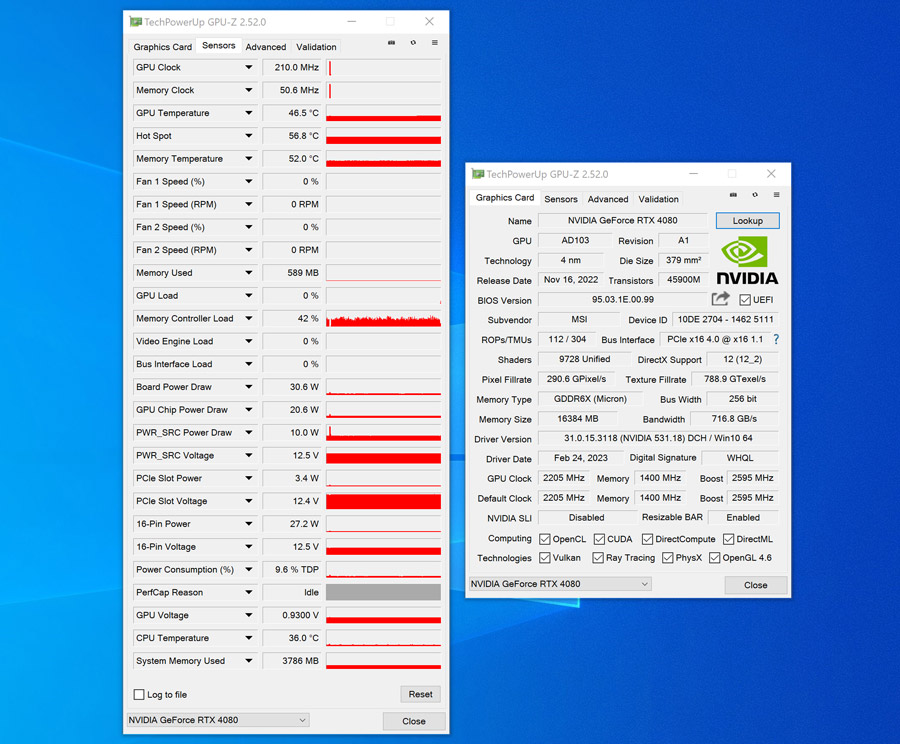This screenshot has width=900, height=744.
Task: Enable the Log to file checkbox
Action: coord(139,695)
